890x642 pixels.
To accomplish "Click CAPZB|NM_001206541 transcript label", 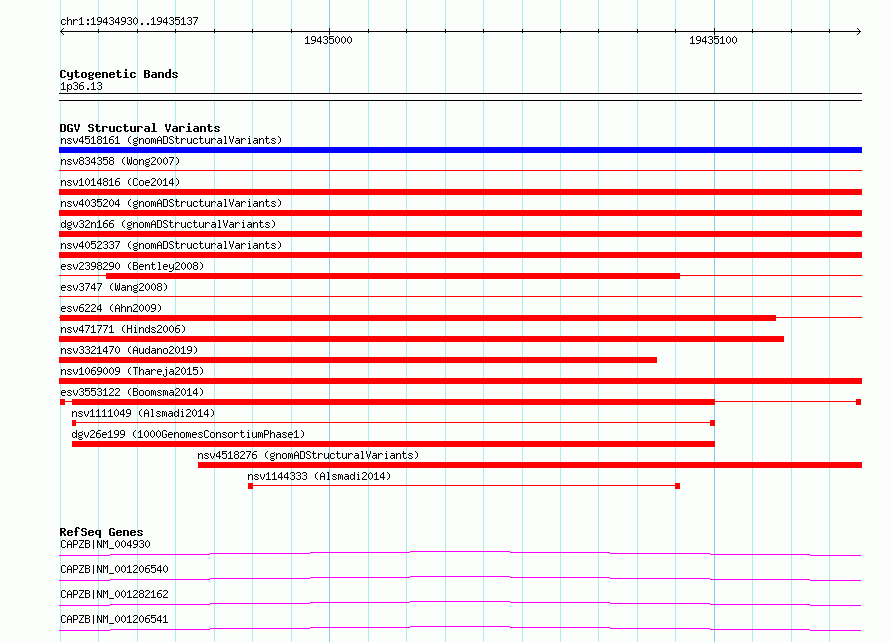I will [114, 619].
